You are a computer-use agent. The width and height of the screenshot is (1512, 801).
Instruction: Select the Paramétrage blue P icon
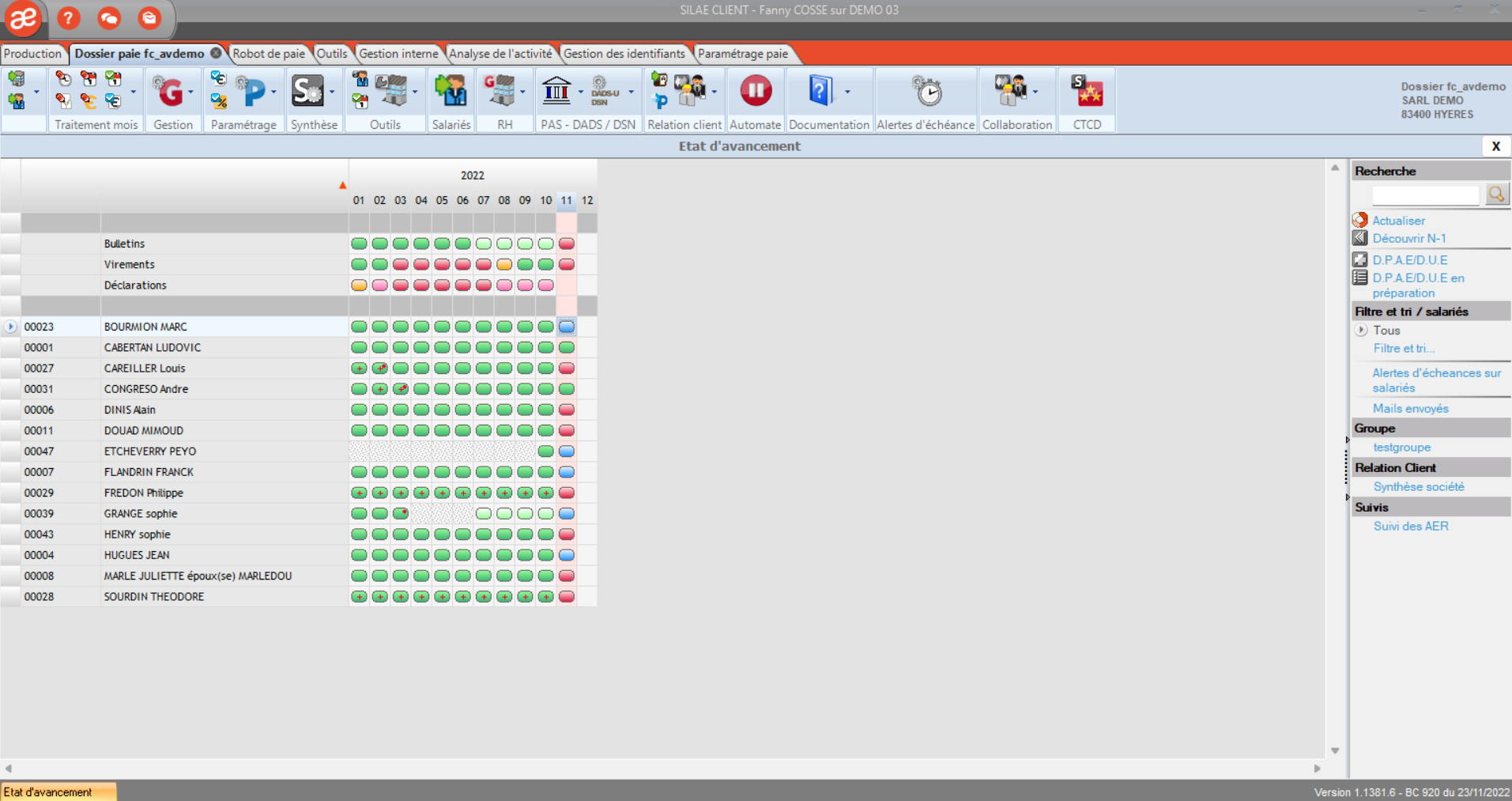click(255, 91)
